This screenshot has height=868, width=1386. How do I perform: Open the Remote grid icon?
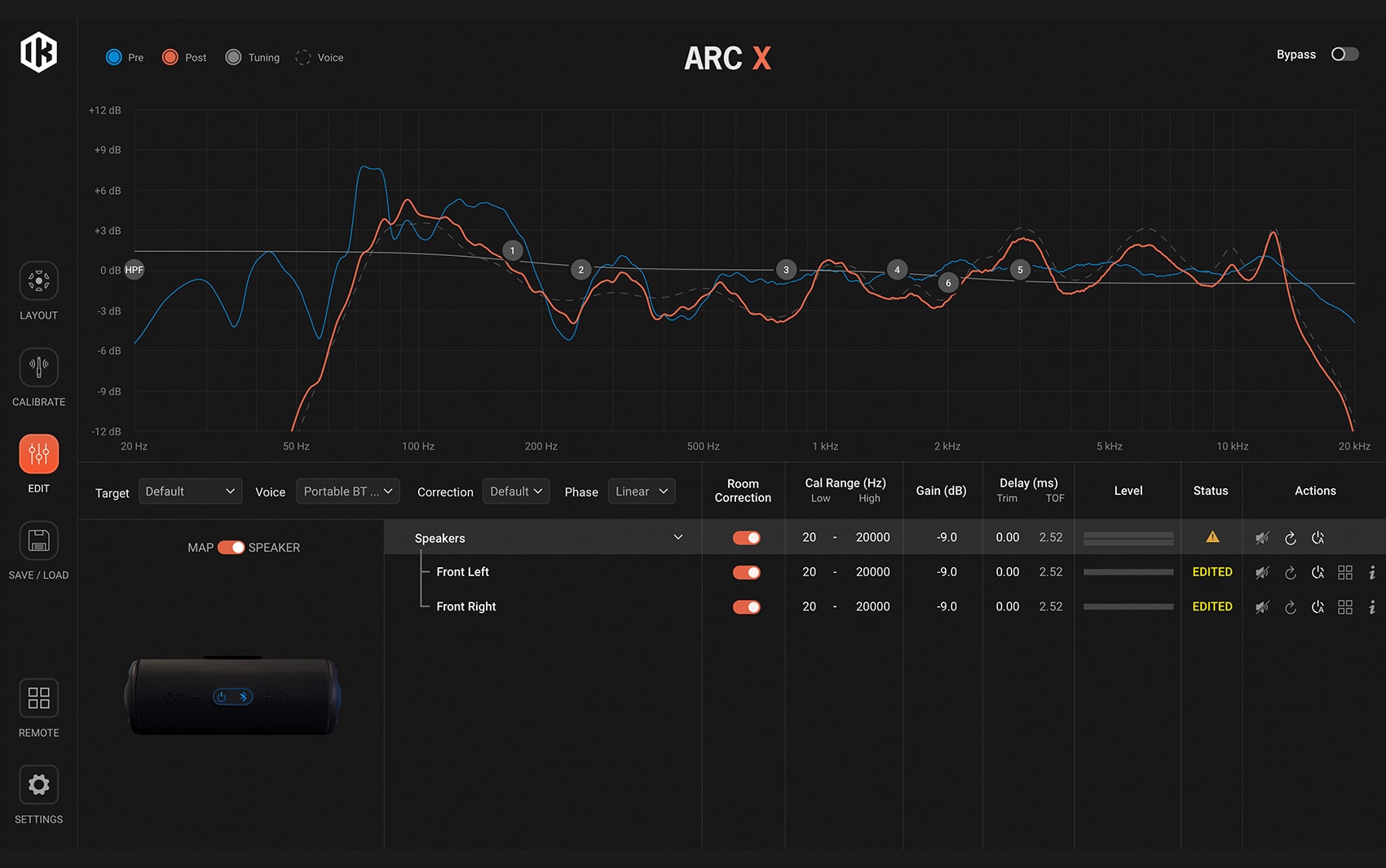click(x=38, y=698)
